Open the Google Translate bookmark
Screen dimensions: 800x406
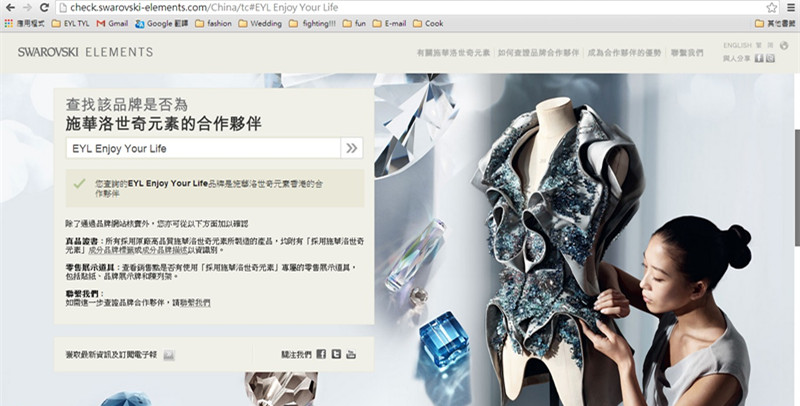tap(162, 23)
